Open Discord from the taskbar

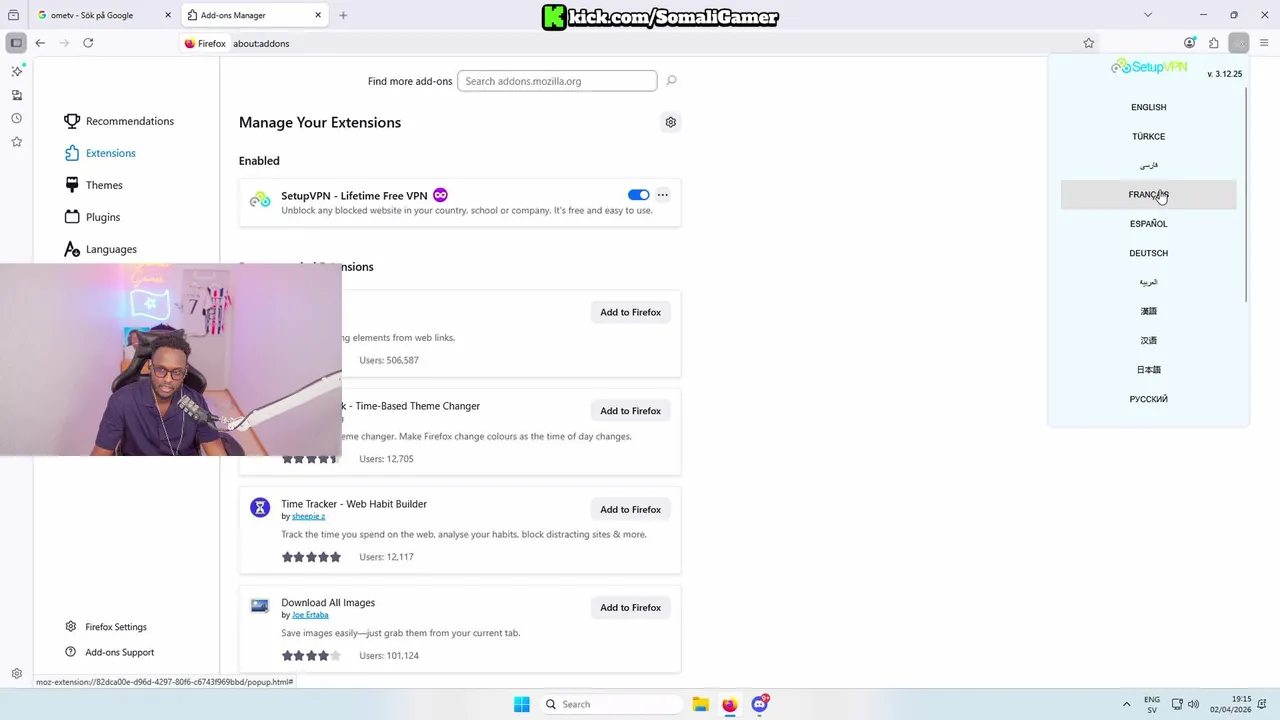tap(760, 704)
